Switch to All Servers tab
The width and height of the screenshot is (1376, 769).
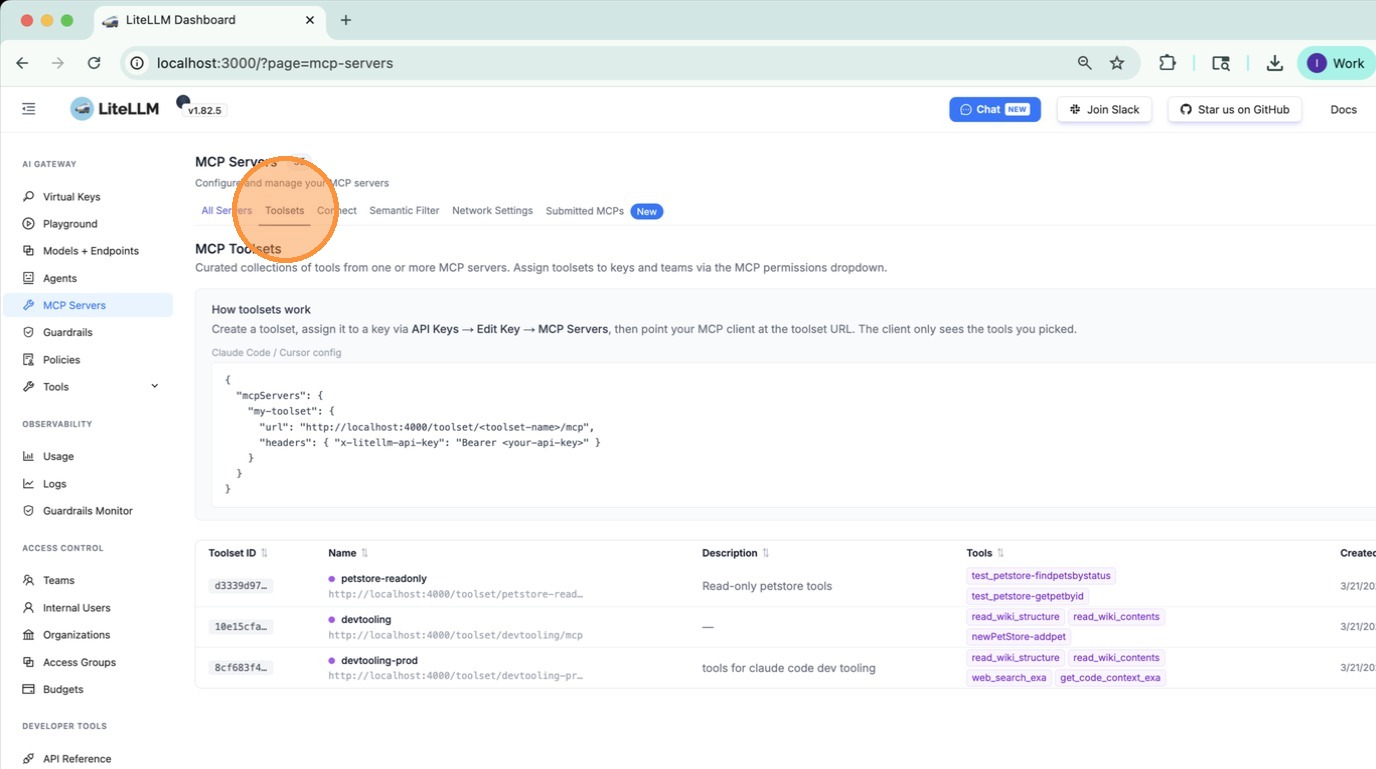[x=226, y=211]
